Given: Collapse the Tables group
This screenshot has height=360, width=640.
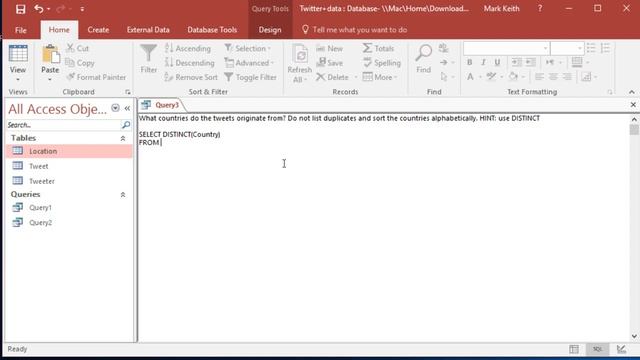Looking at the screenshot, I should coord(123,138).
